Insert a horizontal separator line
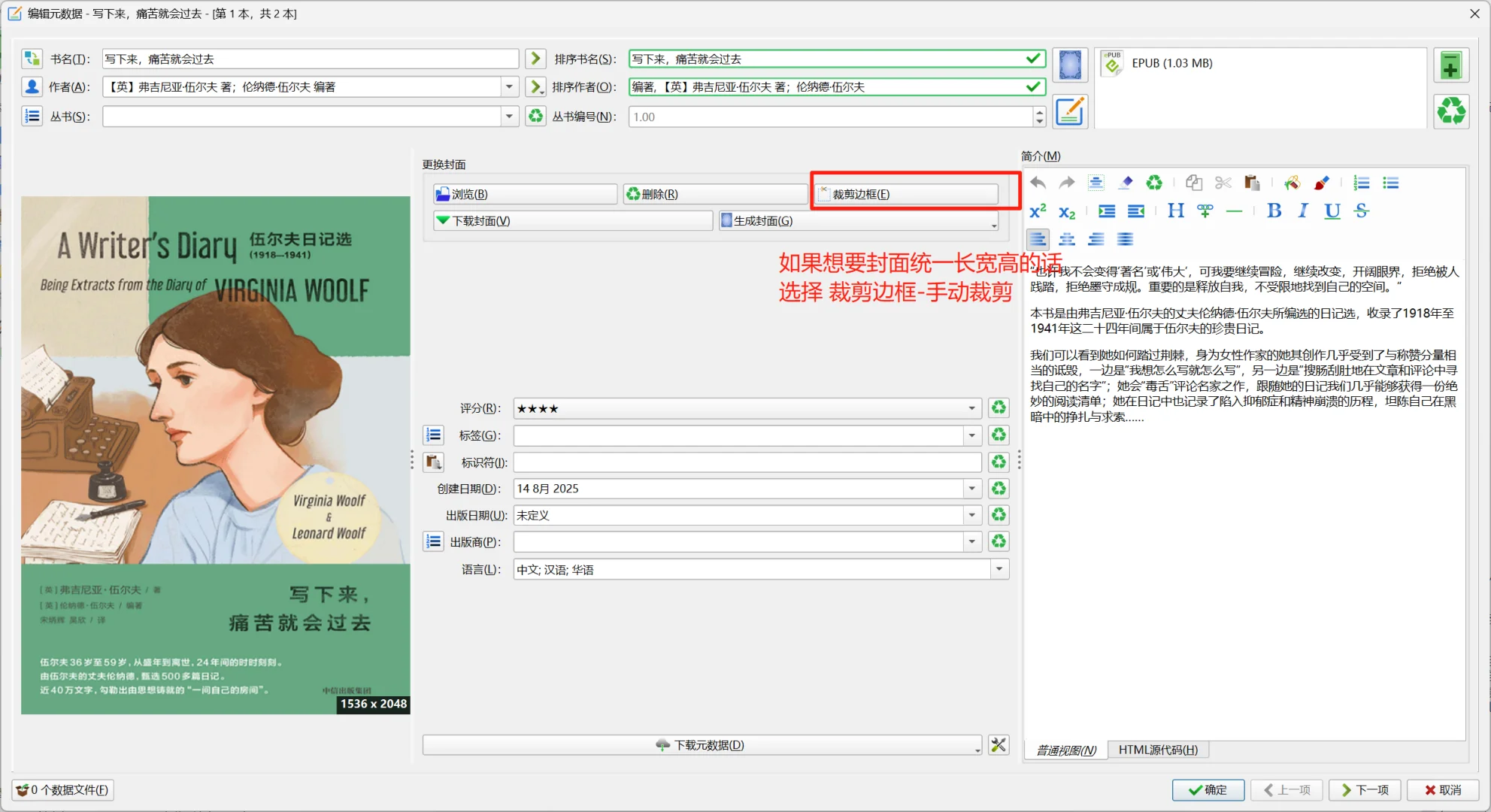 1234,211
